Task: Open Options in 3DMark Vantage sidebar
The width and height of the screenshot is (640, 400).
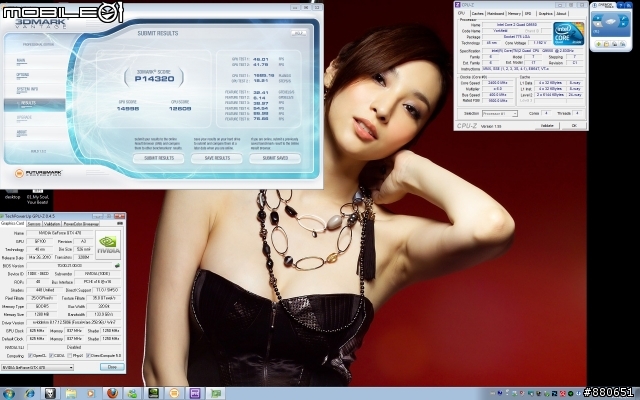Action: (x=22, y=75)
